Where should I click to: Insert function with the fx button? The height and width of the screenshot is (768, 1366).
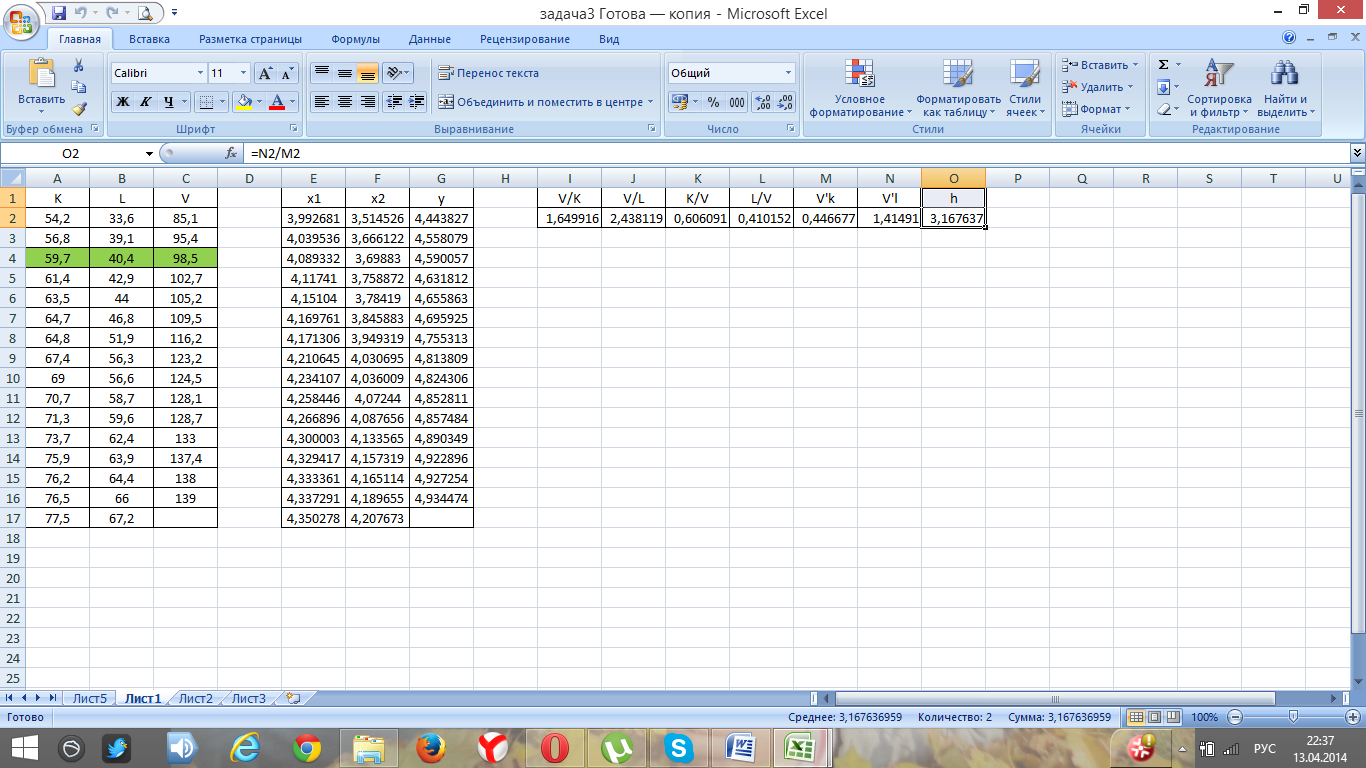(x=231, y=153)
